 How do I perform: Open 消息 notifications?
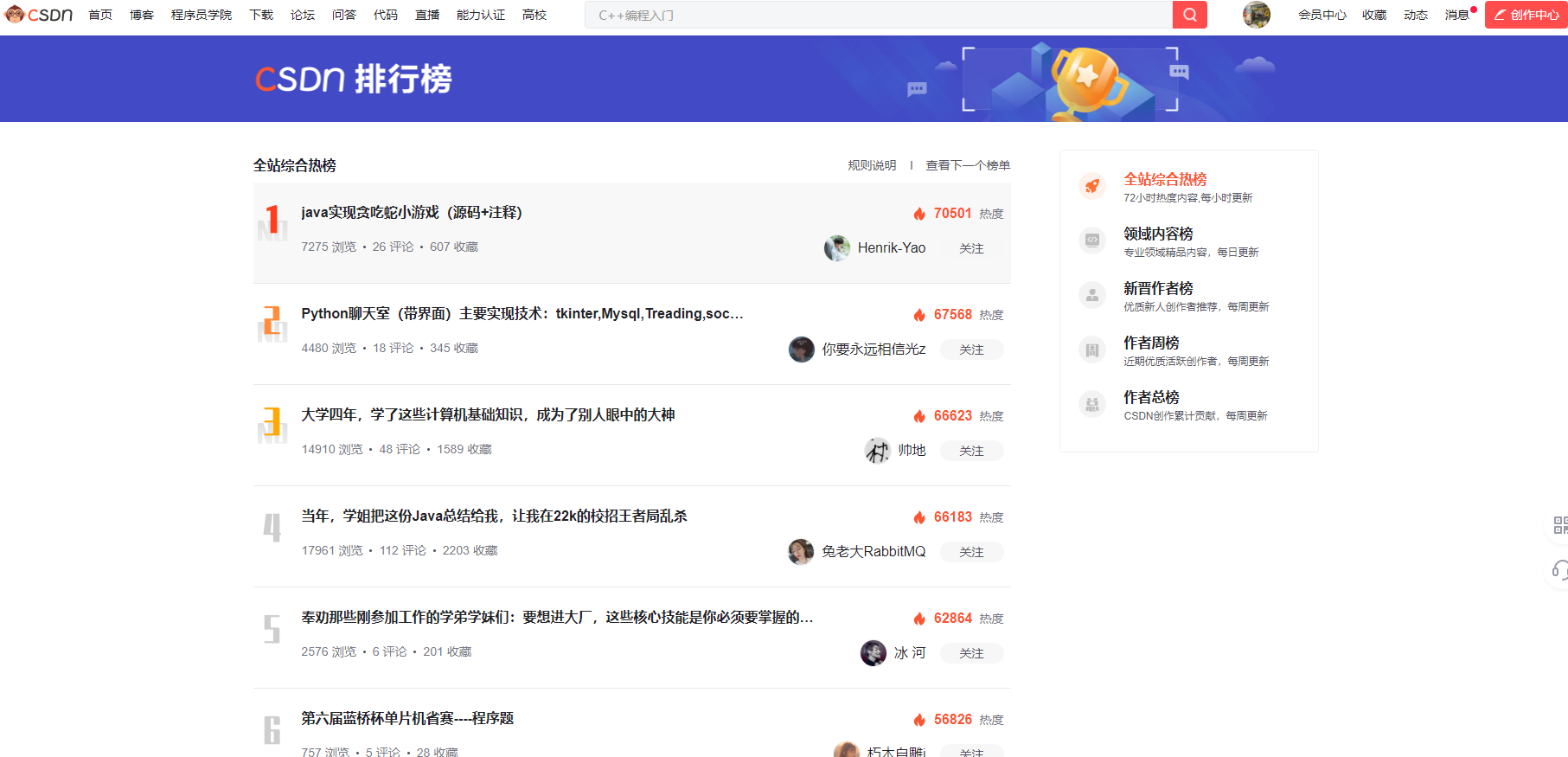coord(1458,15)
